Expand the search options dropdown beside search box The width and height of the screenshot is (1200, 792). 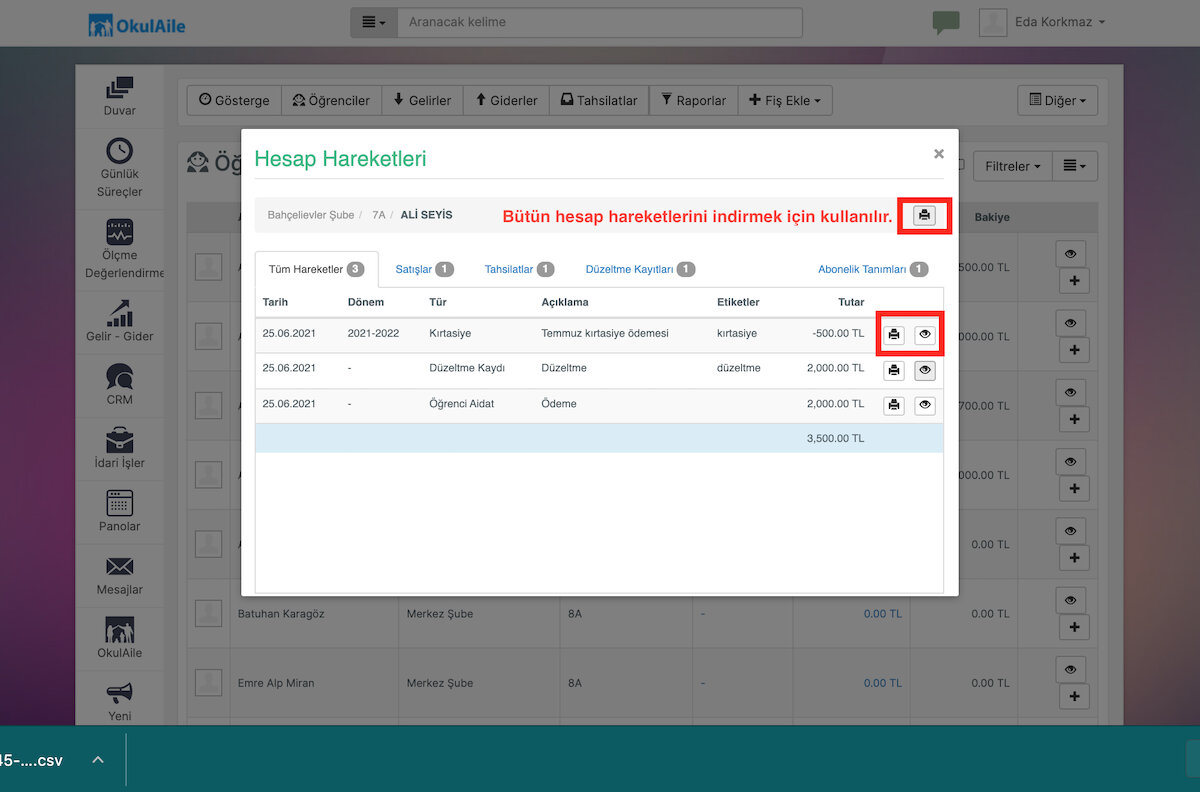pos(373,22)
